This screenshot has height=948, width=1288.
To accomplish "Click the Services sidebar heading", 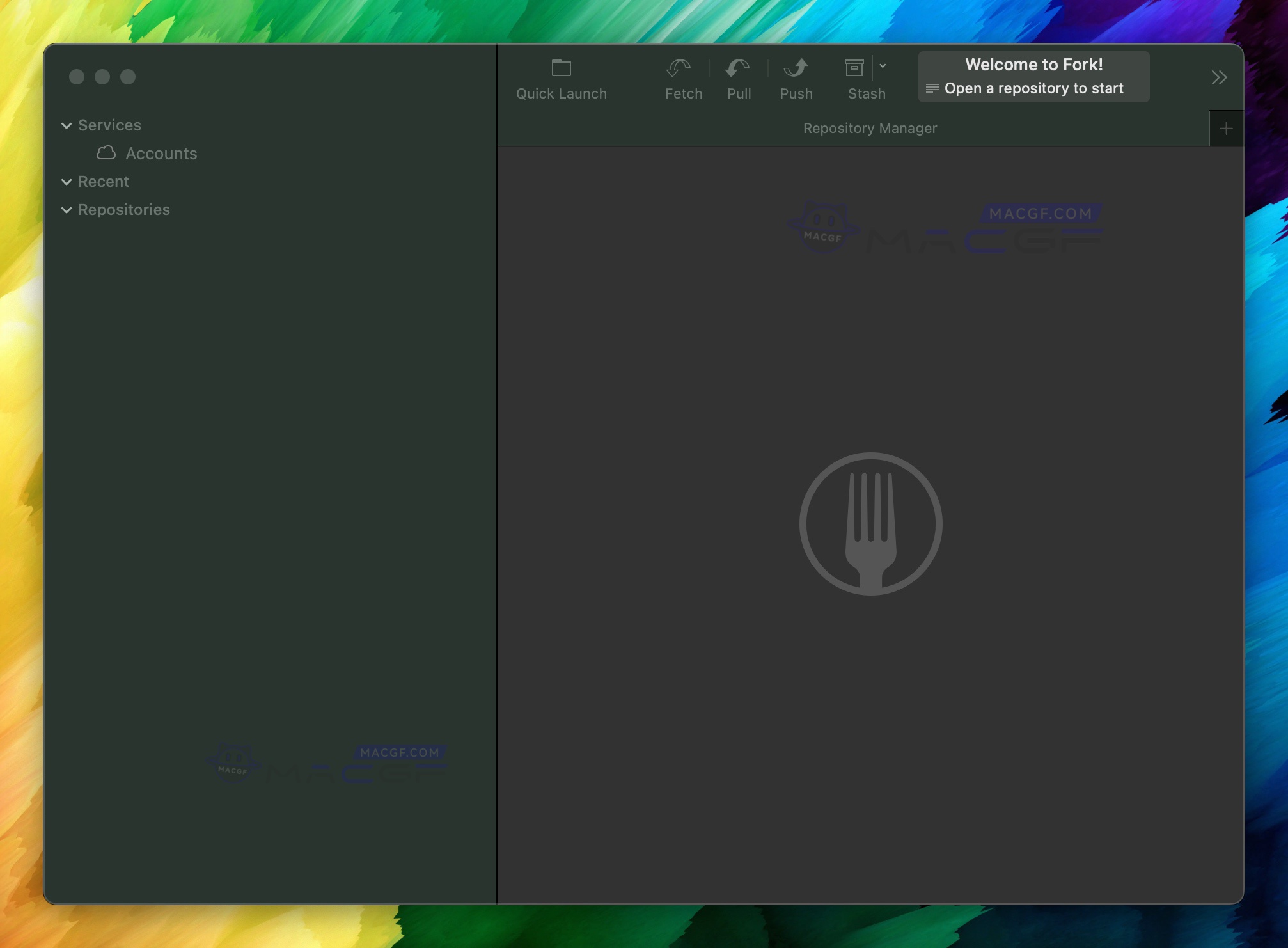I will pyautogui.click(x=109, y=125).
